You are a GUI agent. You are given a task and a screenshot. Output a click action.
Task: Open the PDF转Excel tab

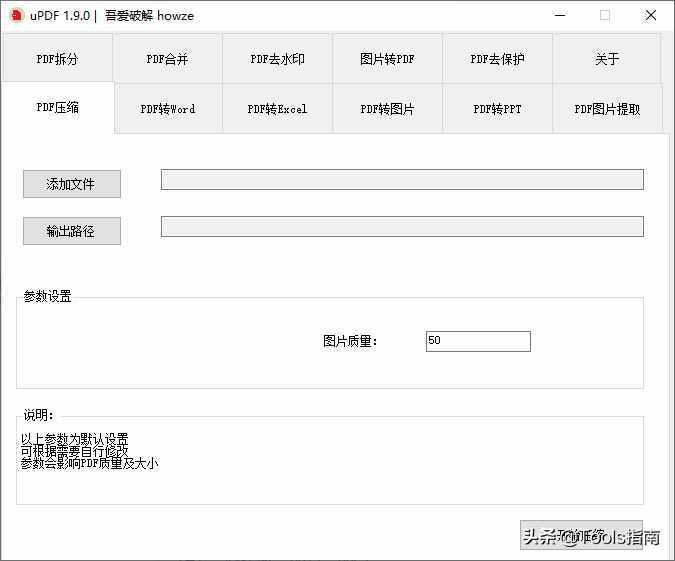click(x=277, y=109)
